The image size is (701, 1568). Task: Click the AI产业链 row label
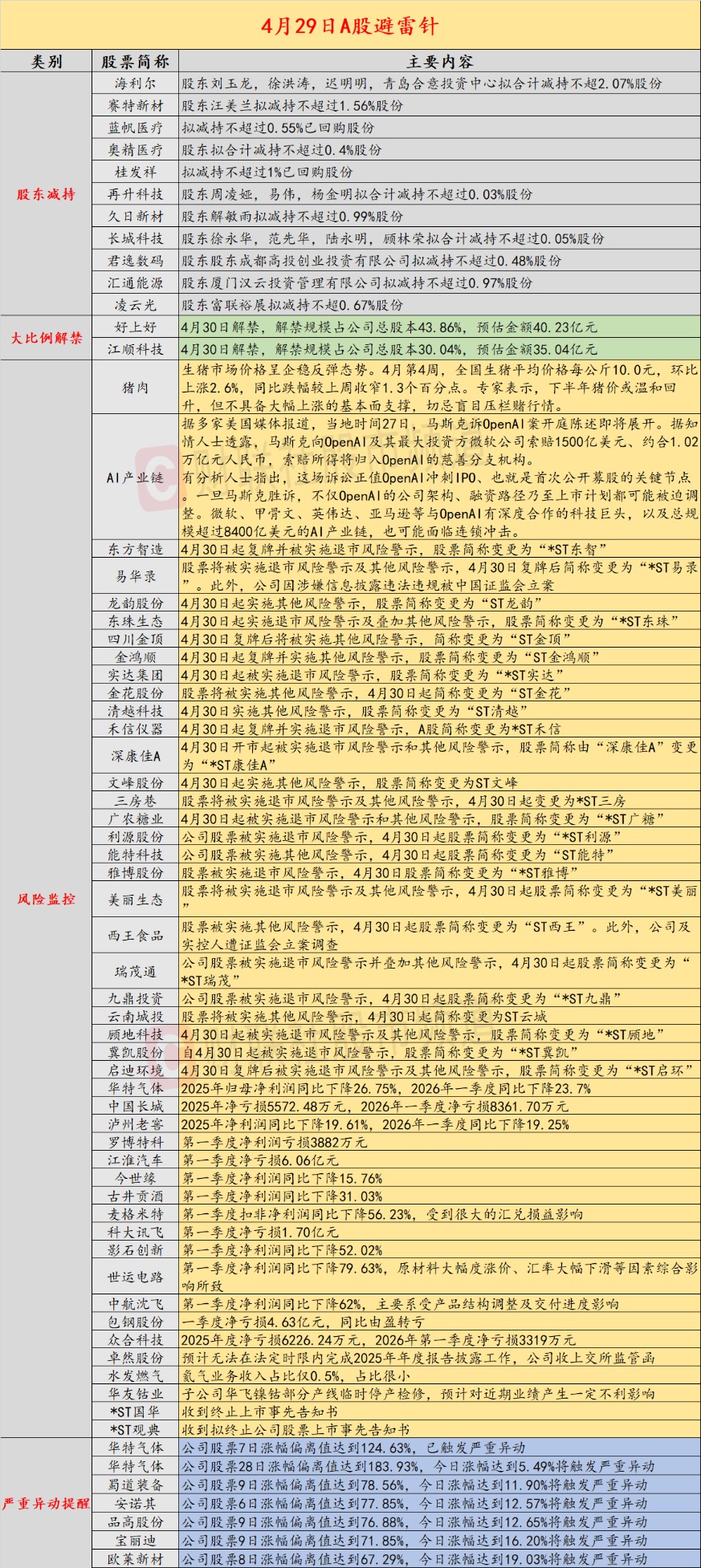(x=136, y=477)
